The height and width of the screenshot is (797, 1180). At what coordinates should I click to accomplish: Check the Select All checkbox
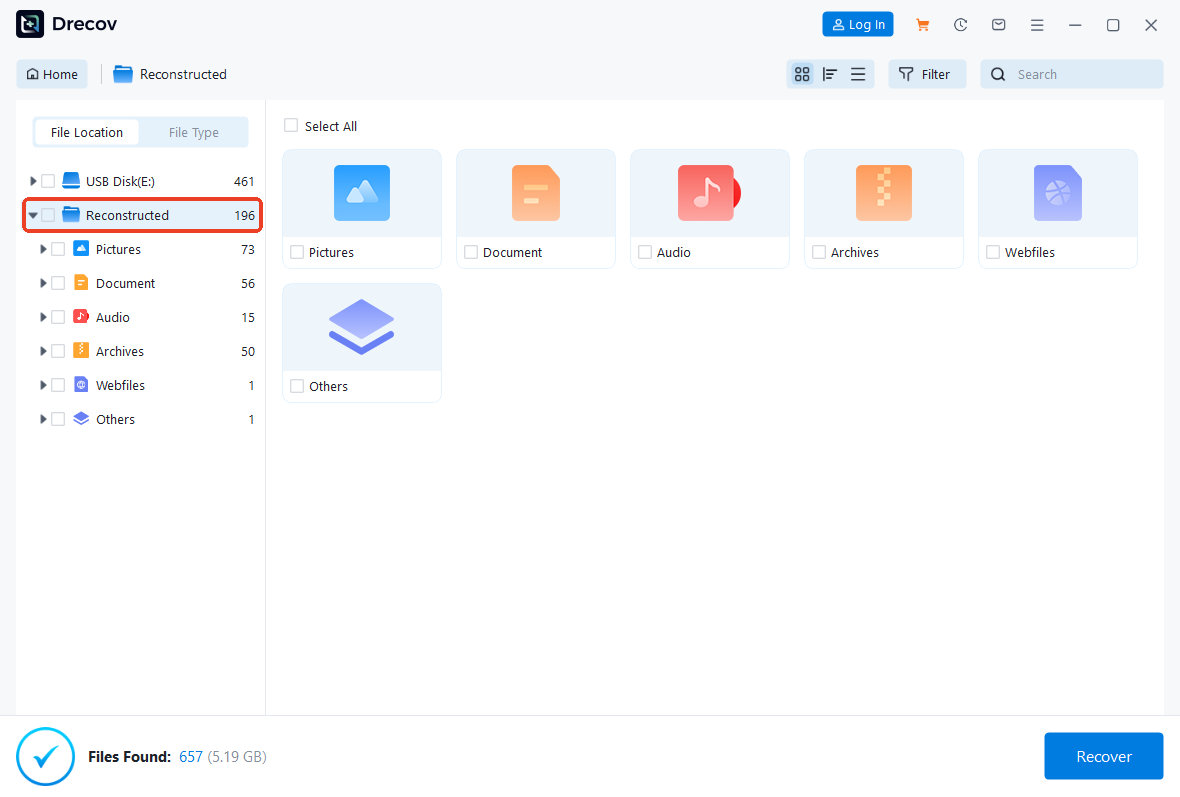(291, 126)
